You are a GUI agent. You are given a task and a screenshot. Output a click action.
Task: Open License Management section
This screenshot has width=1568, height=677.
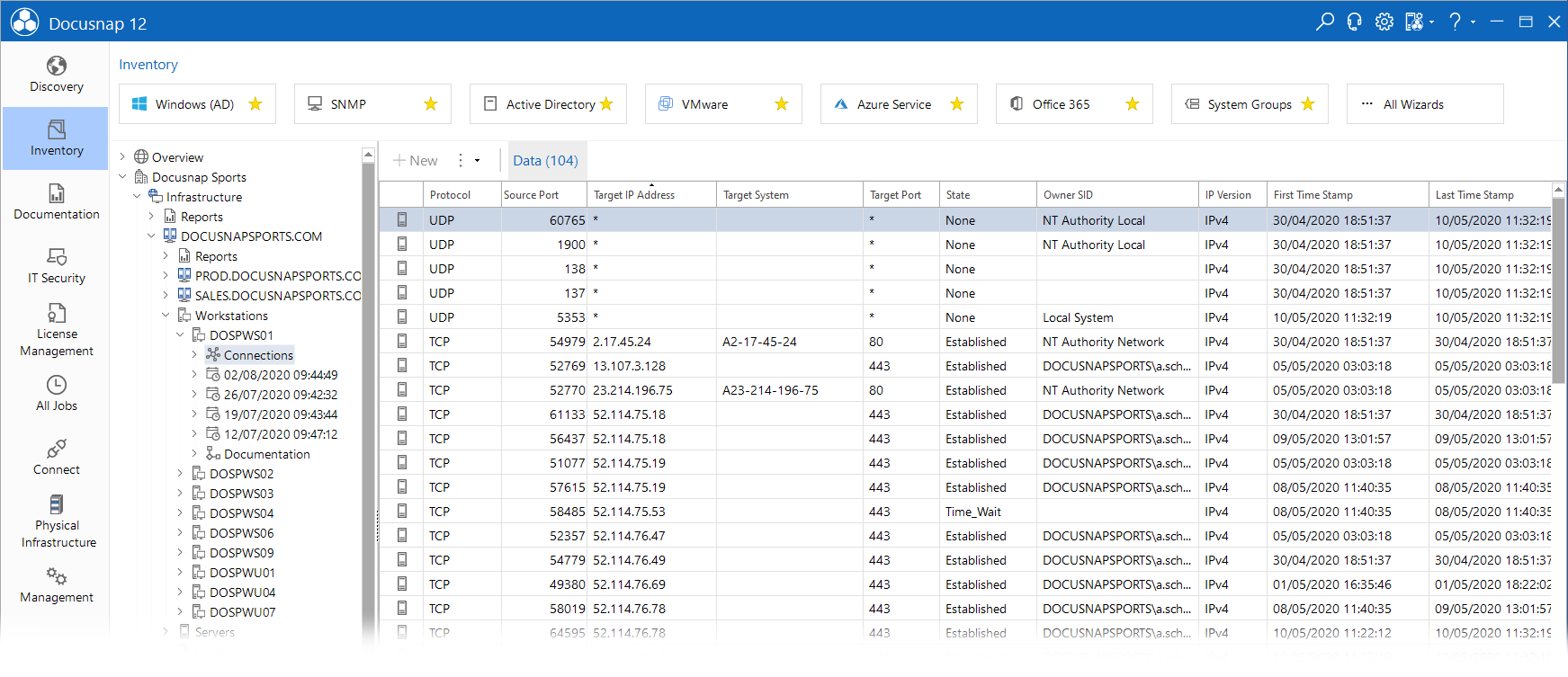point(56,330)
